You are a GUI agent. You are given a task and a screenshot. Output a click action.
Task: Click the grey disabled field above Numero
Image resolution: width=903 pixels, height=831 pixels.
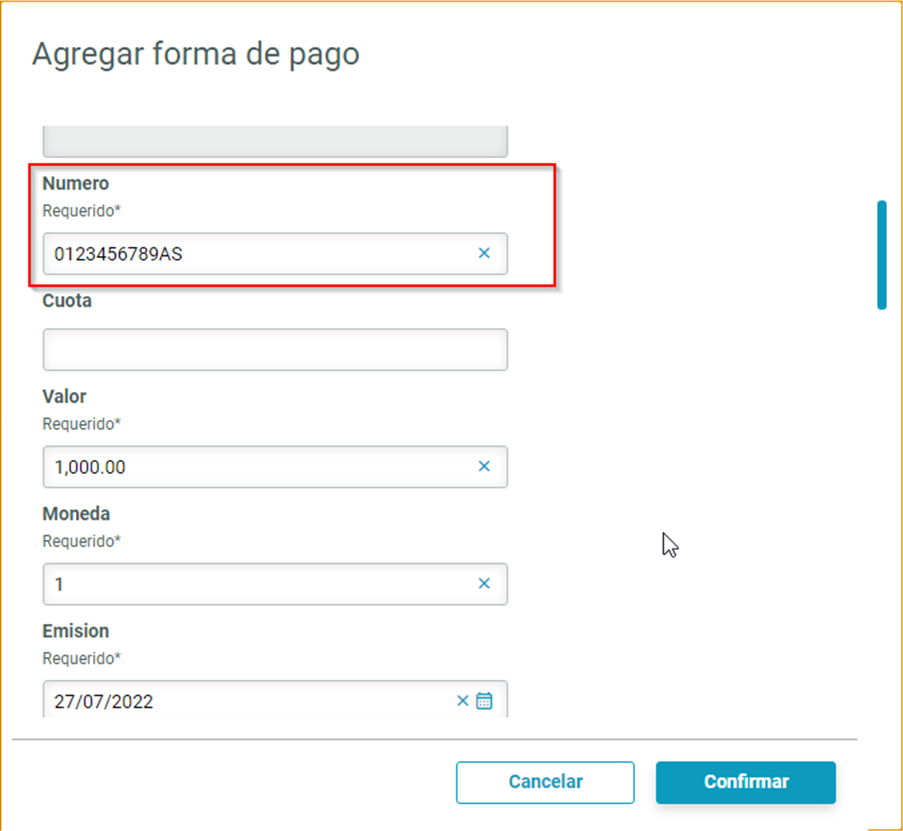pyautogui.click(x=275, y=141)
